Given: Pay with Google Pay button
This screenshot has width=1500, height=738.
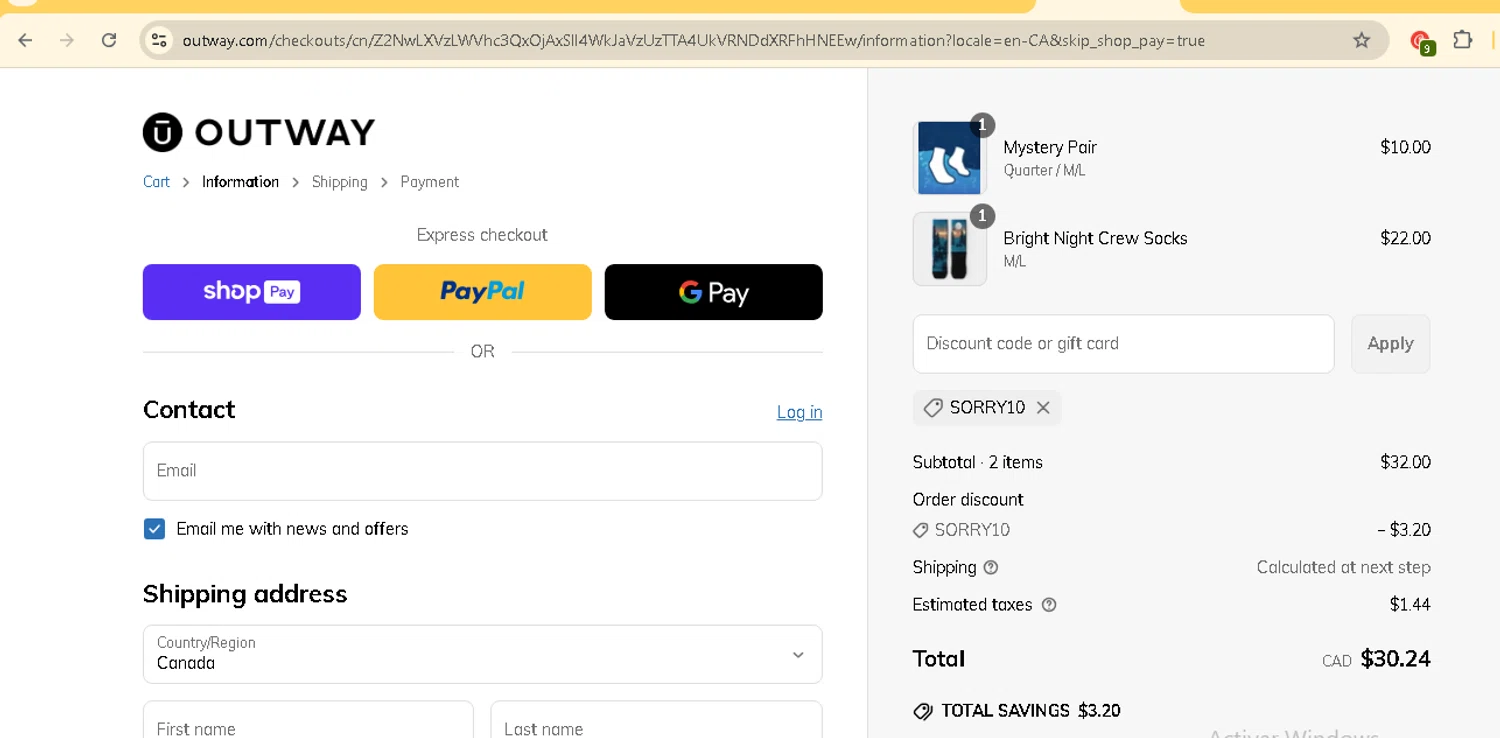Looking at the screenshot, I should (714, 292).
